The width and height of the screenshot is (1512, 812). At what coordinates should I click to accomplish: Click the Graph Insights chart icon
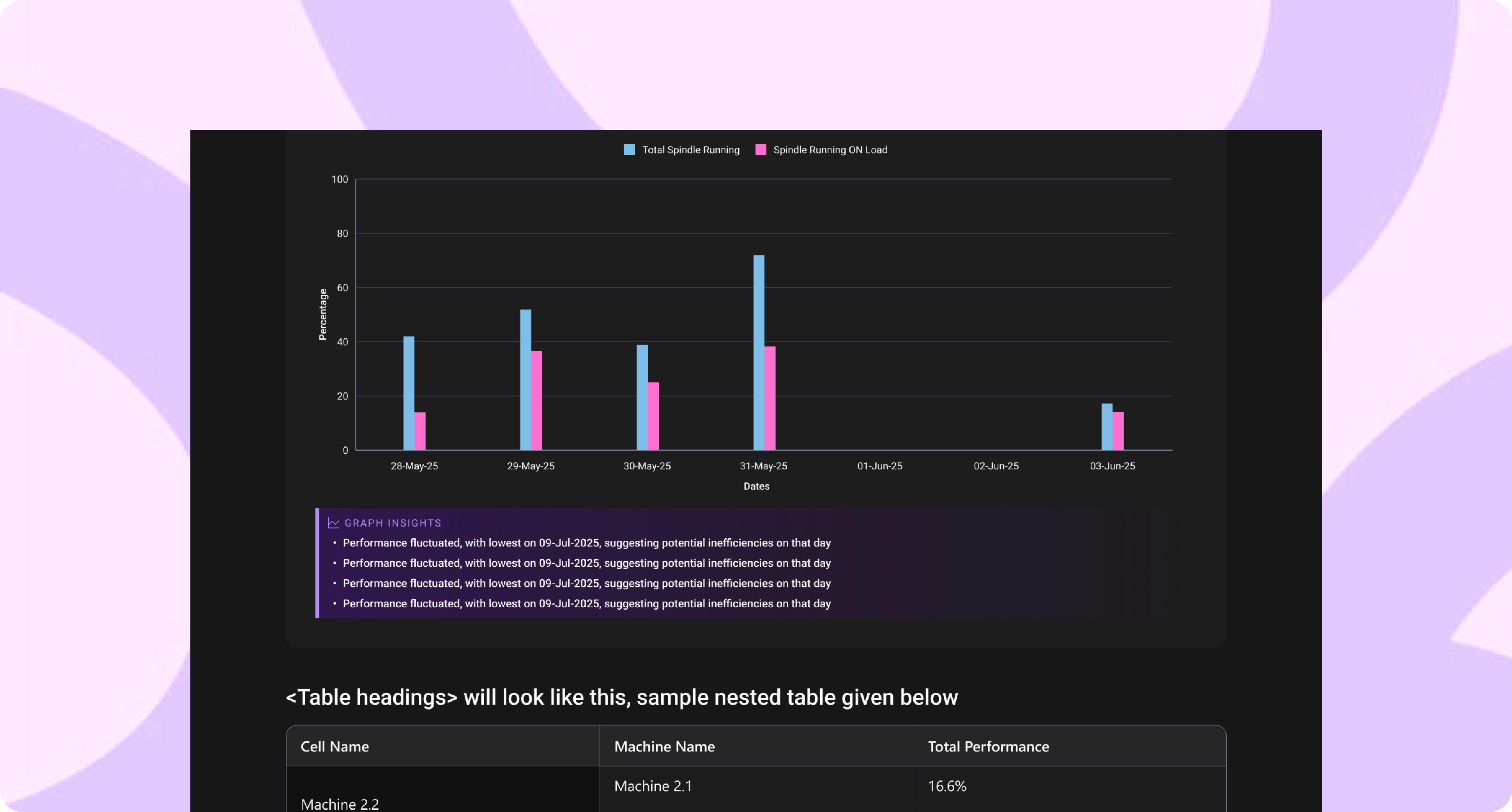tap(333, 523)
